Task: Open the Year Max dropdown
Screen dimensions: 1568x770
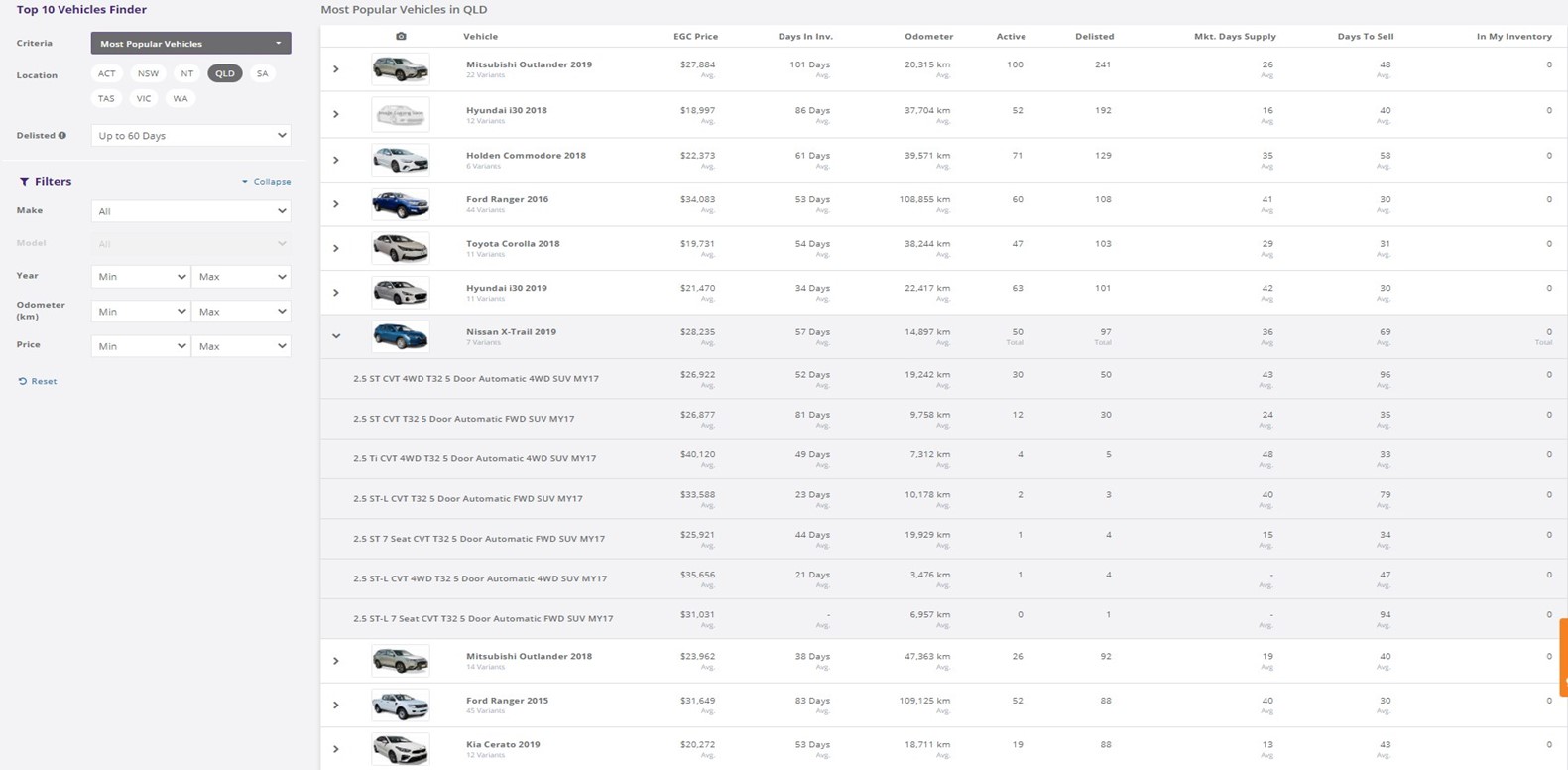Action: coord(241,277)
